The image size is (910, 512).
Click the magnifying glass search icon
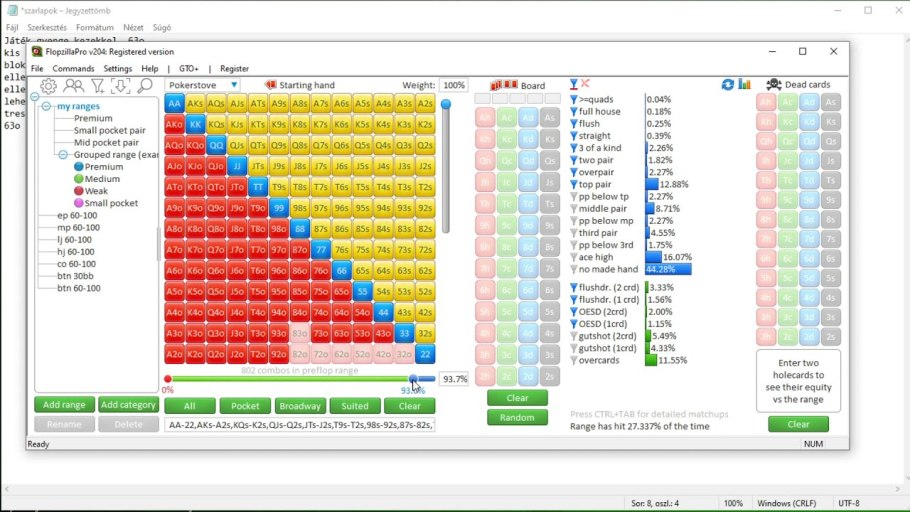(145, 86)
